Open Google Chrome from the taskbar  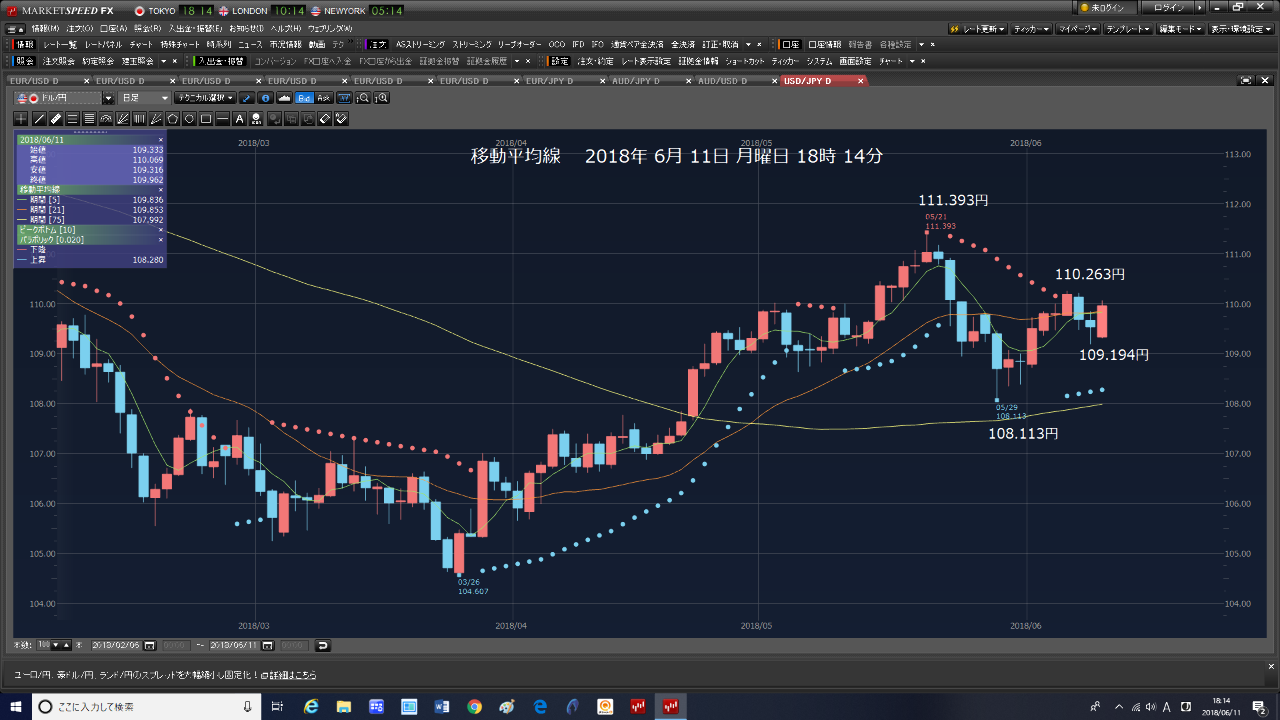point(474,707)
